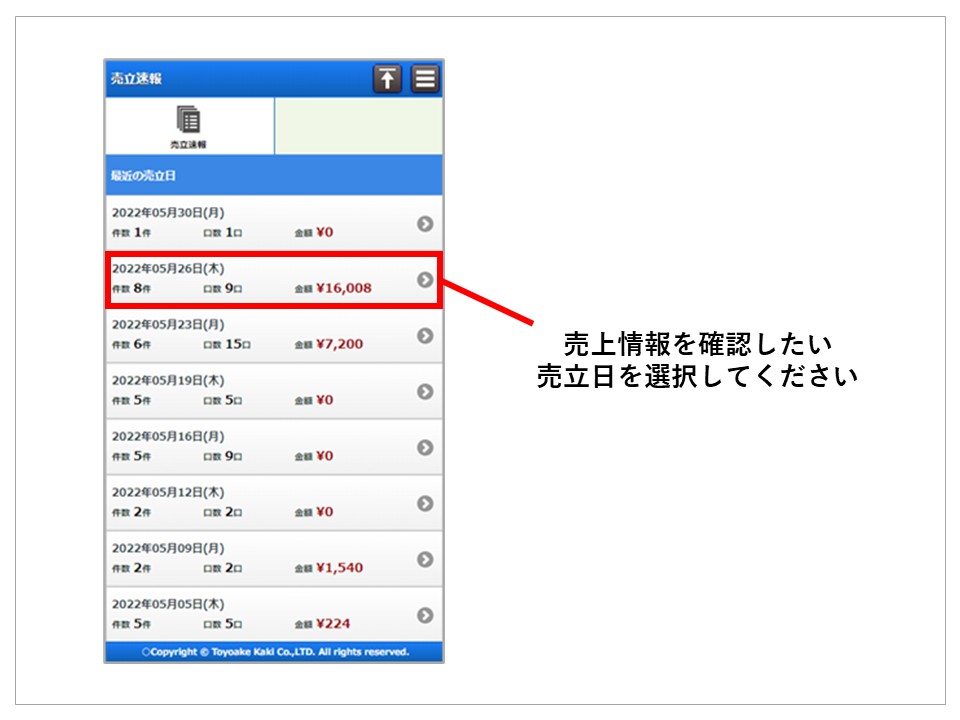Select the 売立速報 document icon tab
Image resolution: width=960 pixels, height=720 pixels.
click(188, 127)
